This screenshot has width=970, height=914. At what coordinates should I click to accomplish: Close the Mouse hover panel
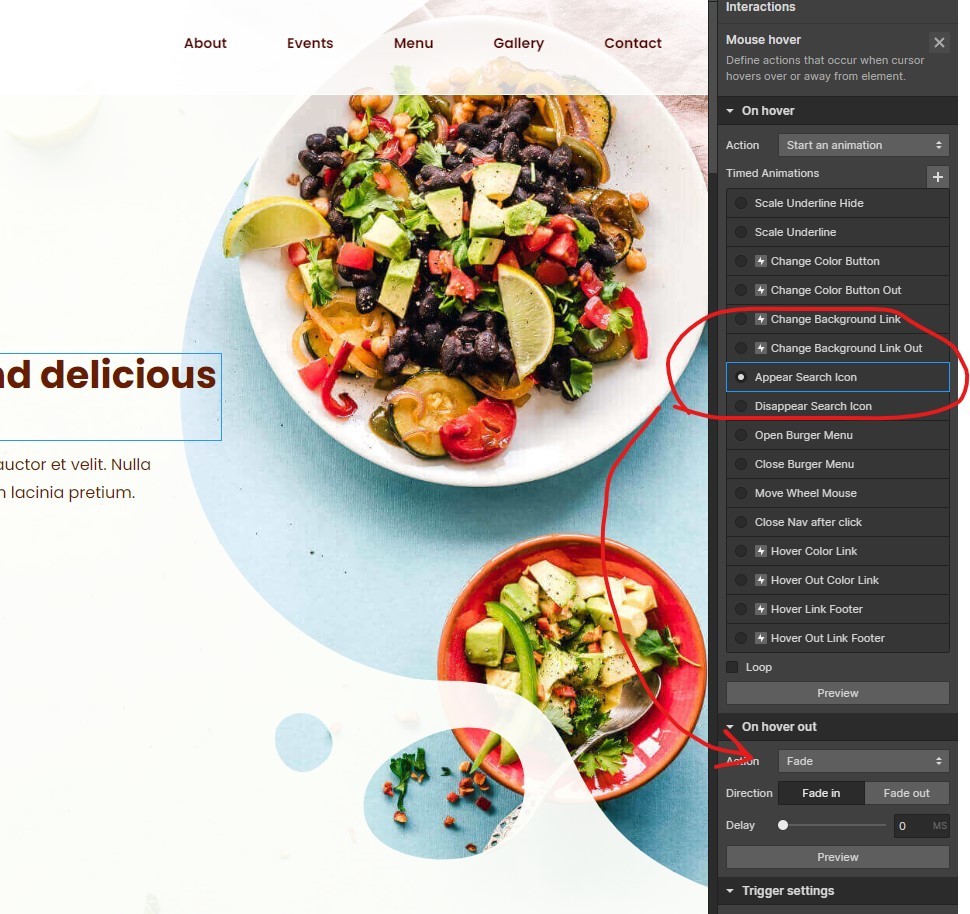point(939,43)
